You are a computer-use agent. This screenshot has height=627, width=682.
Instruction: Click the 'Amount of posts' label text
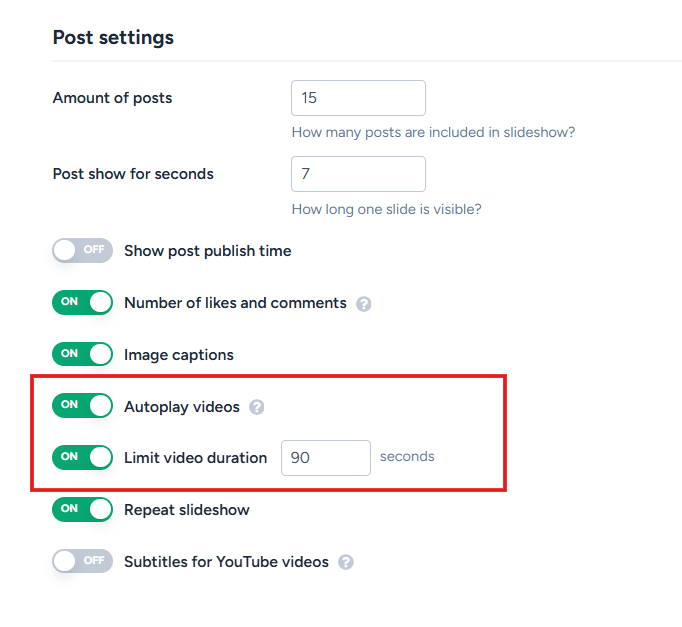click(x=112, y=98)
